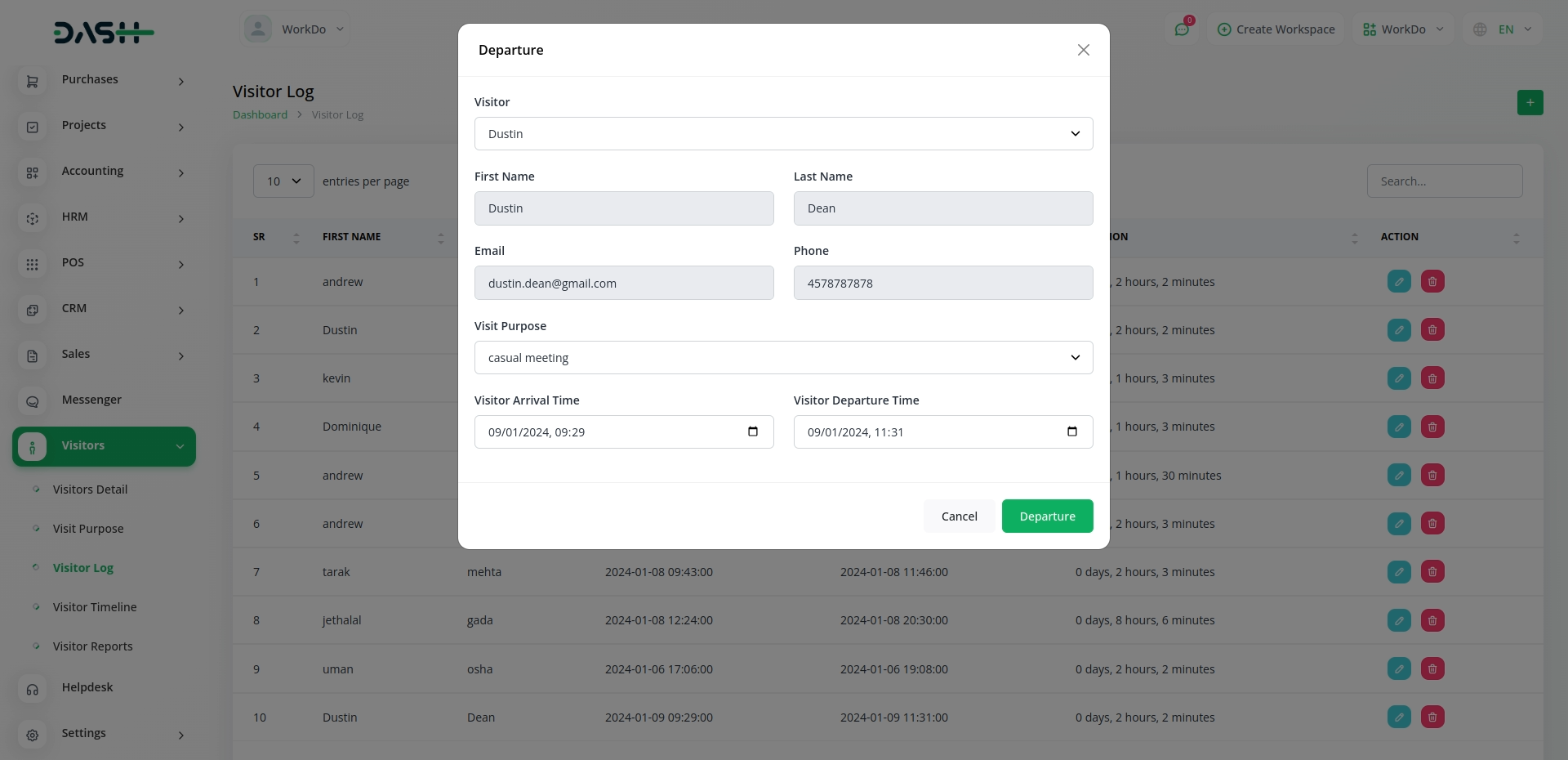
Task: Click the Dashboard breadcrumb link
Action: click(260, 115)
